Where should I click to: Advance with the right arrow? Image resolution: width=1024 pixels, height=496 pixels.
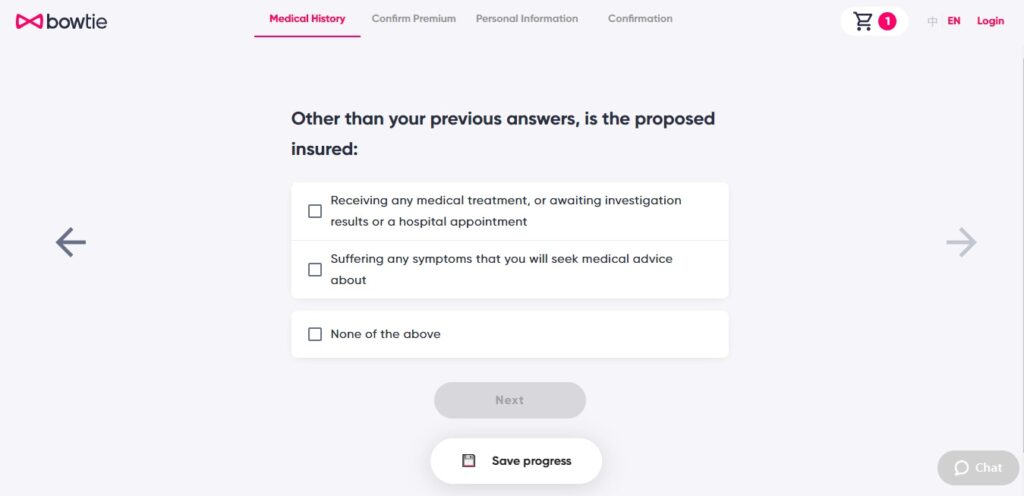click(x=961, y=242)
